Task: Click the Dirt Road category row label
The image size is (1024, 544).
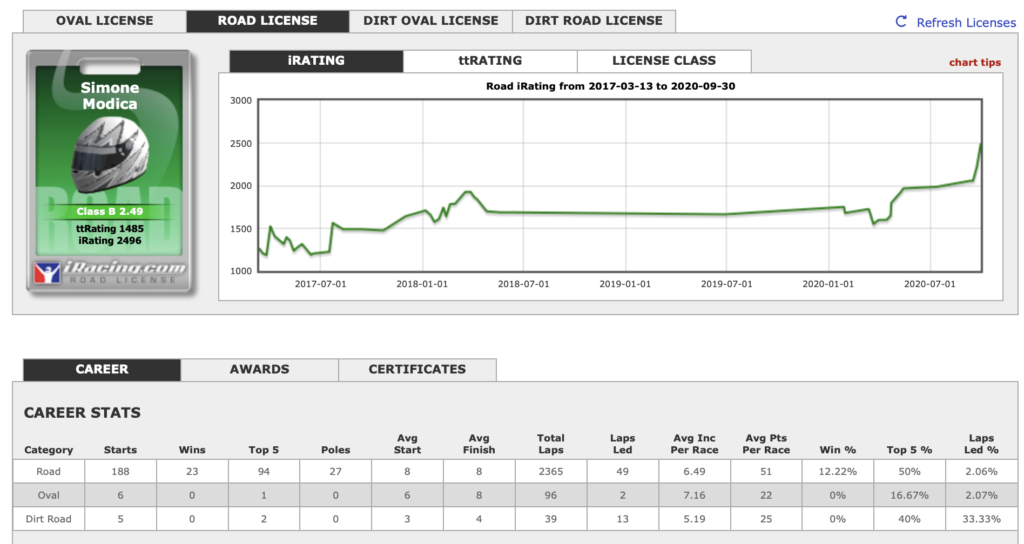Action: pyautogui.click(x=48, y=519)
